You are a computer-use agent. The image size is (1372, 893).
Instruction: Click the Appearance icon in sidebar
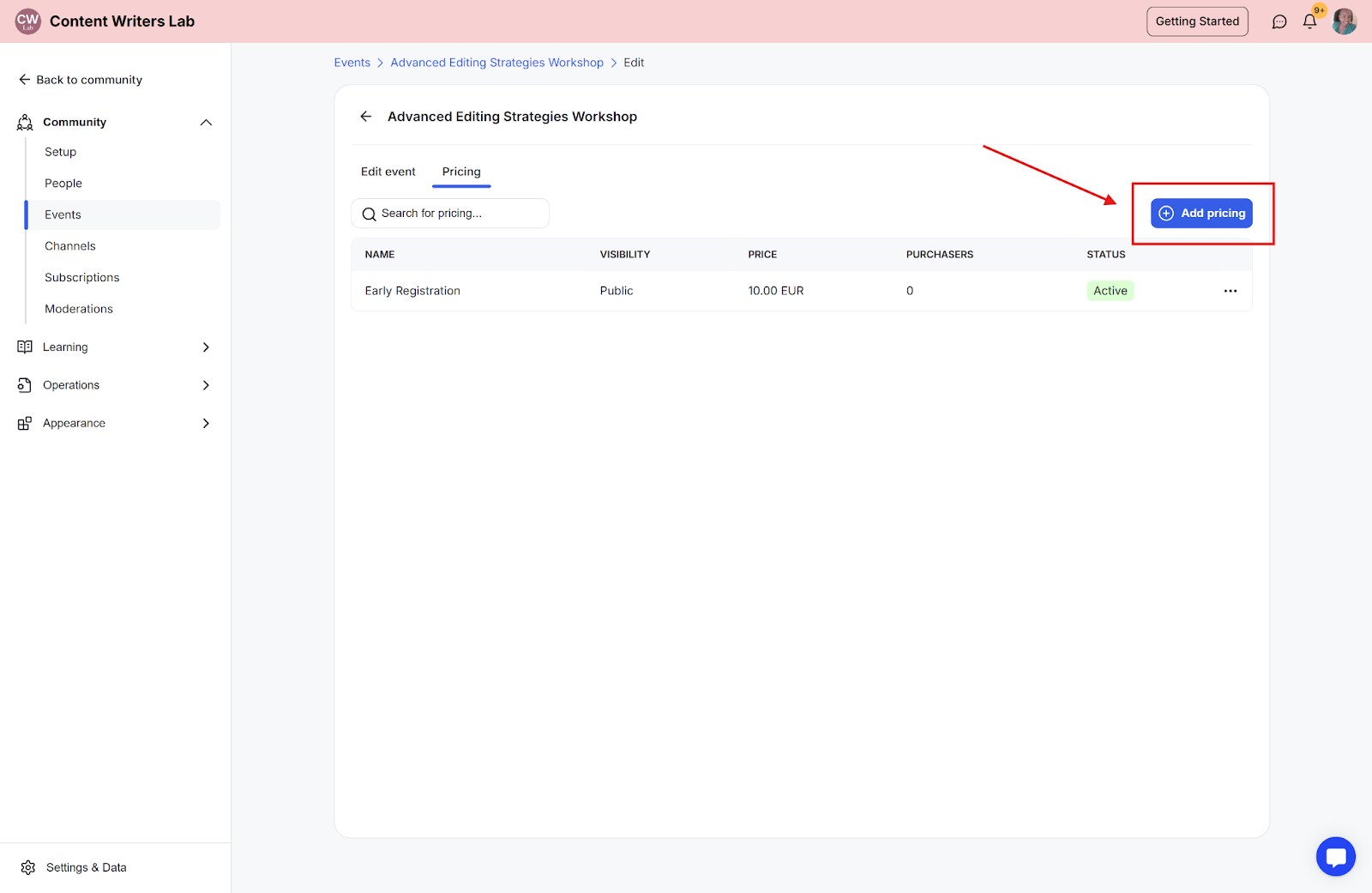click(x=25, y=423)
